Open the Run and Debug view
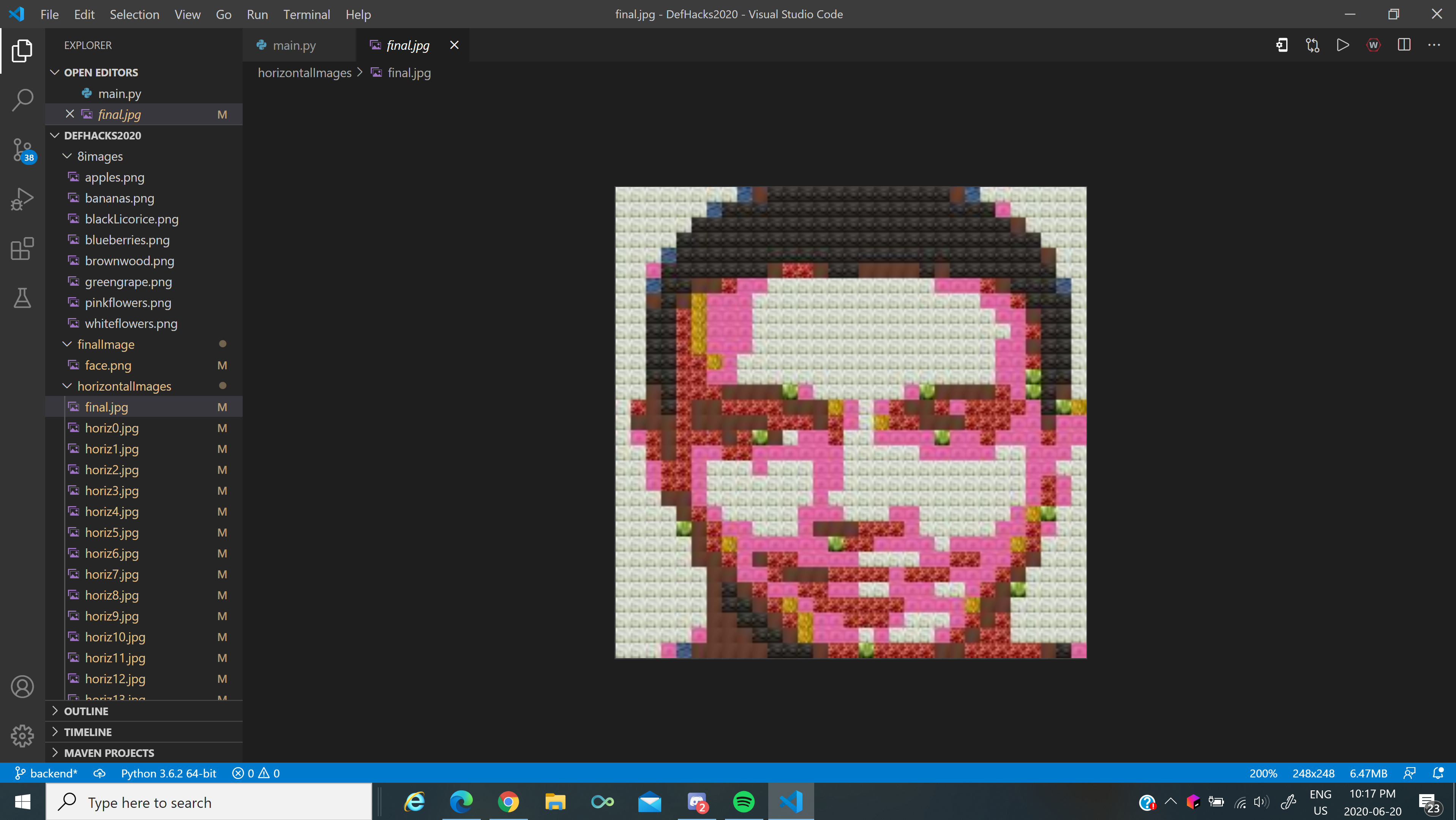 (x=22, y=199)
